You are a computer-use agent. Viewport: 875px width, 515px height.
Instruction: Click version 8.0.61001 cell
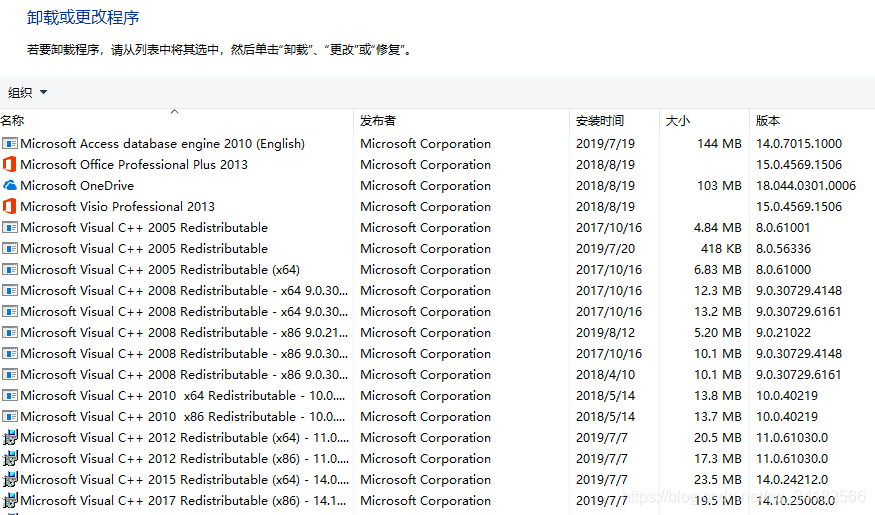pyautogui.click(x=782, y=228)
